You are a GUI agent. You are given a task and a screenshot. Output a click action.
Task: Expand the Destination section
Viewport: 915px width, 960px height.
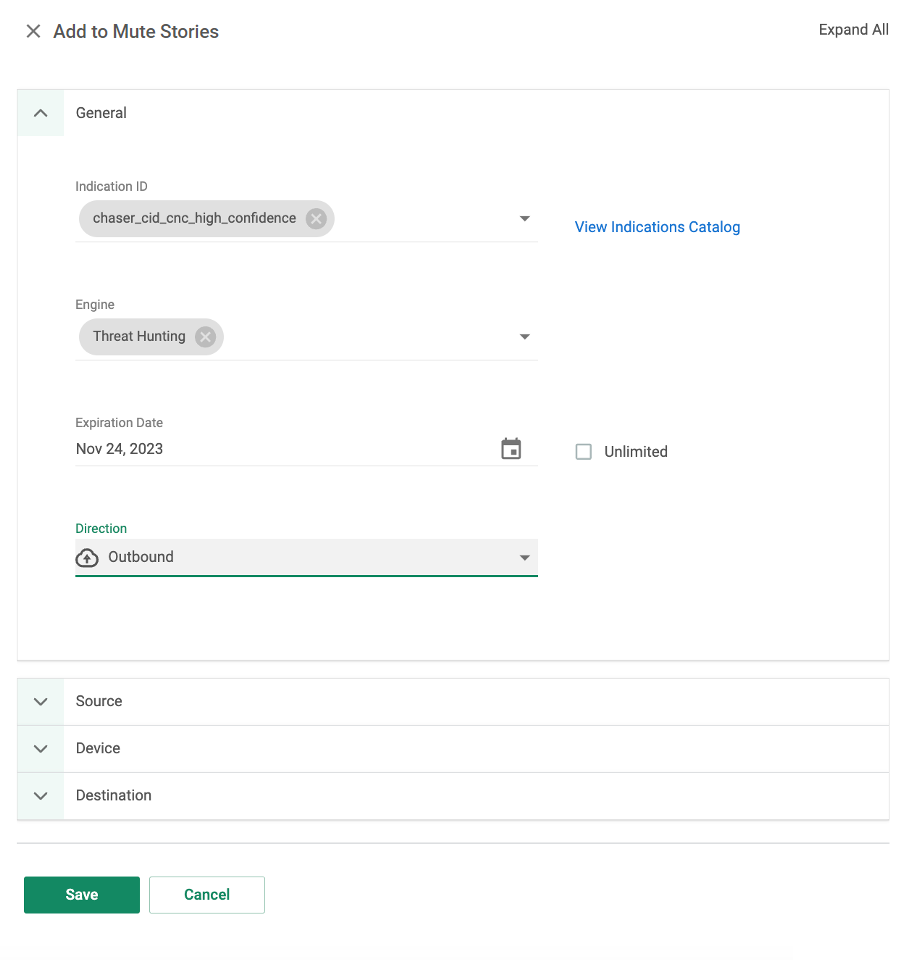click(x=40, y=796)
